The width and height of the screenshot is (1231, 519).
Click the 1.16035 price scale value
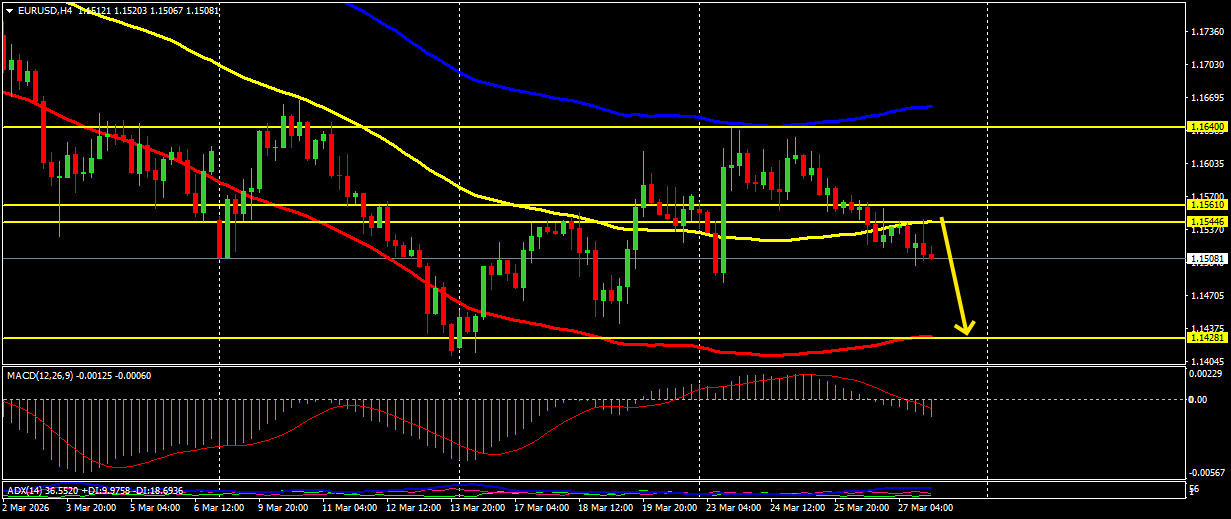1207,163
